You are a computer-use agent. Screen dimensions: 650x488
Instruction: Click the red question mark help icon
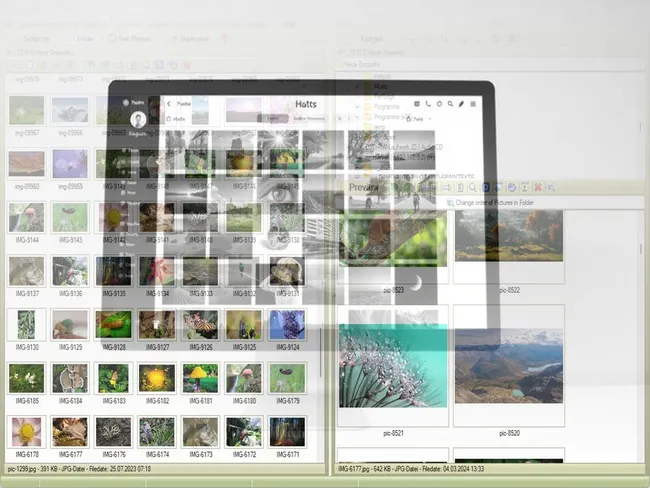[x=224, y=39]
